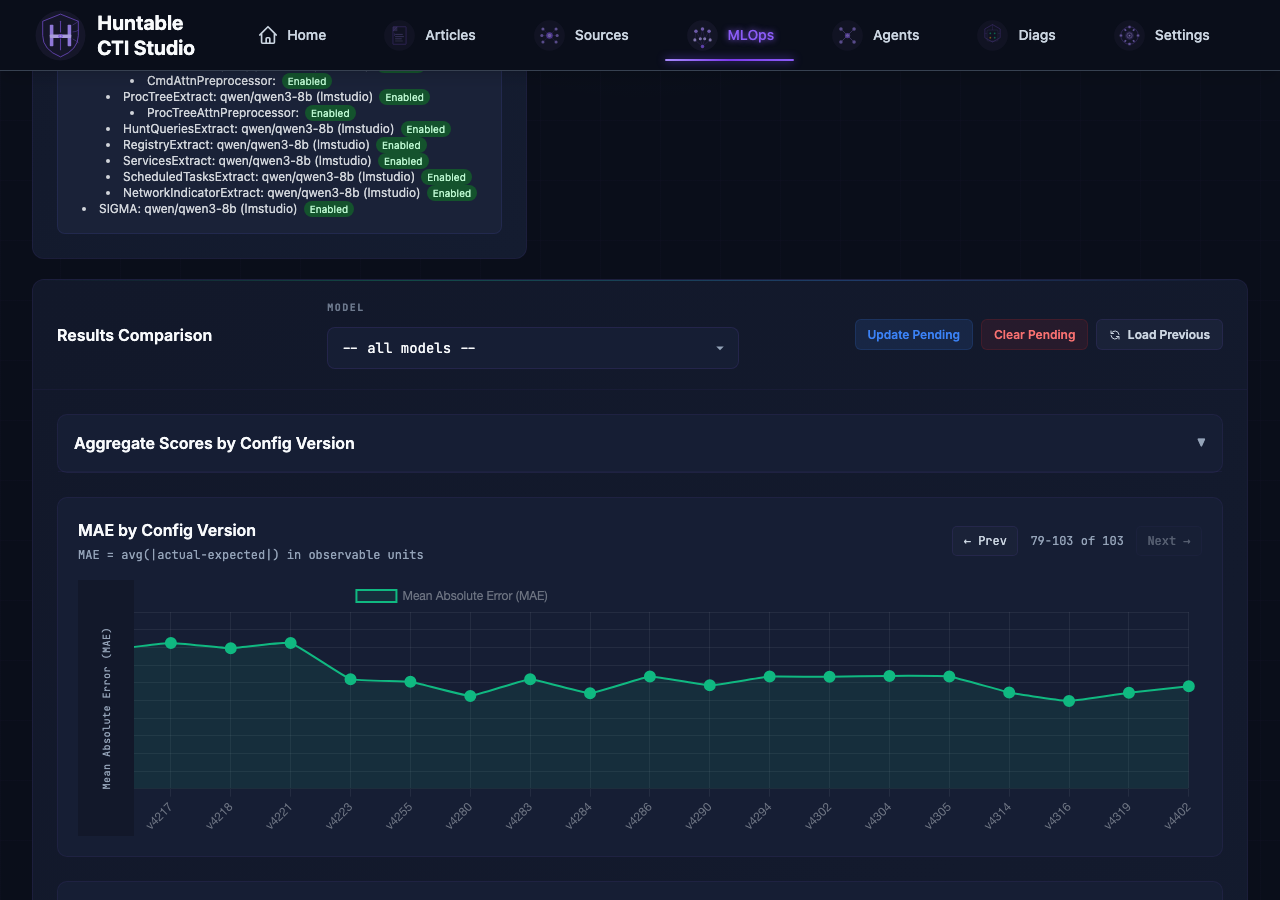Select the MAE data point for v4217
The height and width of the screenshot is (900, 1280).
[171, 643]
